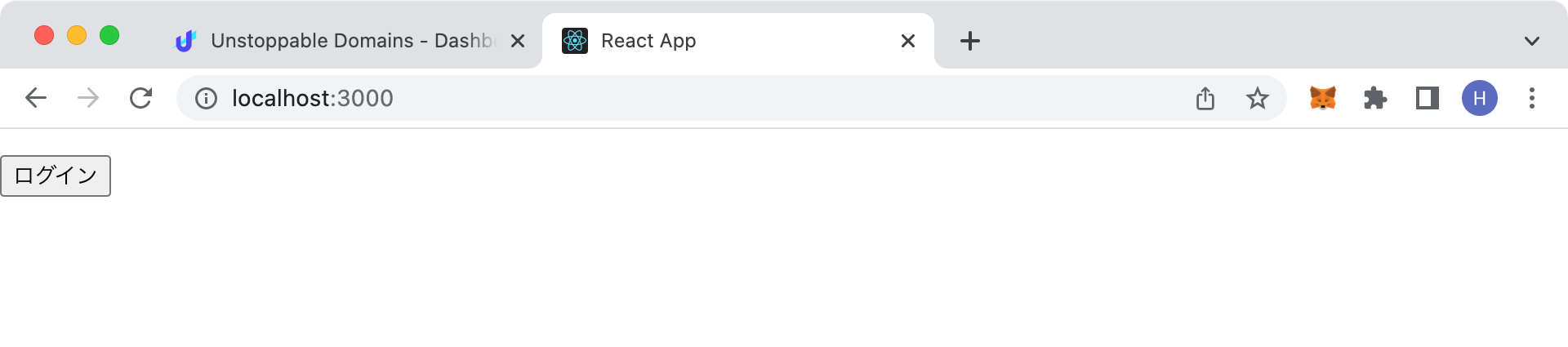
Task: Click the ログイン login button
Action: pos(56,176)
